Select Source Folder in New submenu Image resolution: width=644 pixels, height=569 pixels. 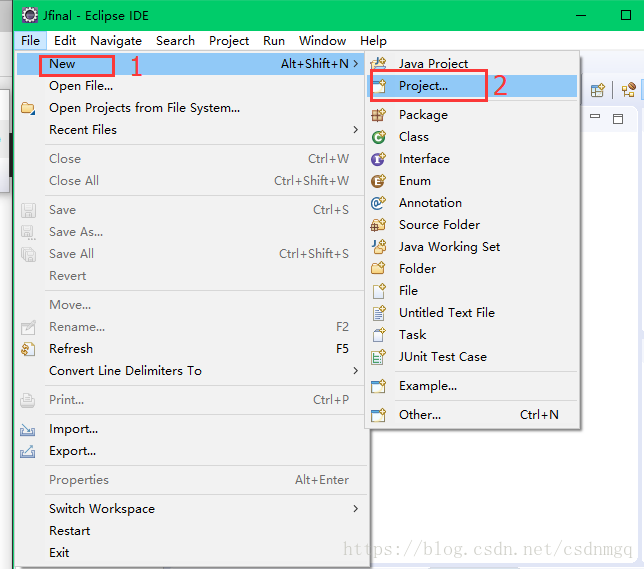(472, 225)
